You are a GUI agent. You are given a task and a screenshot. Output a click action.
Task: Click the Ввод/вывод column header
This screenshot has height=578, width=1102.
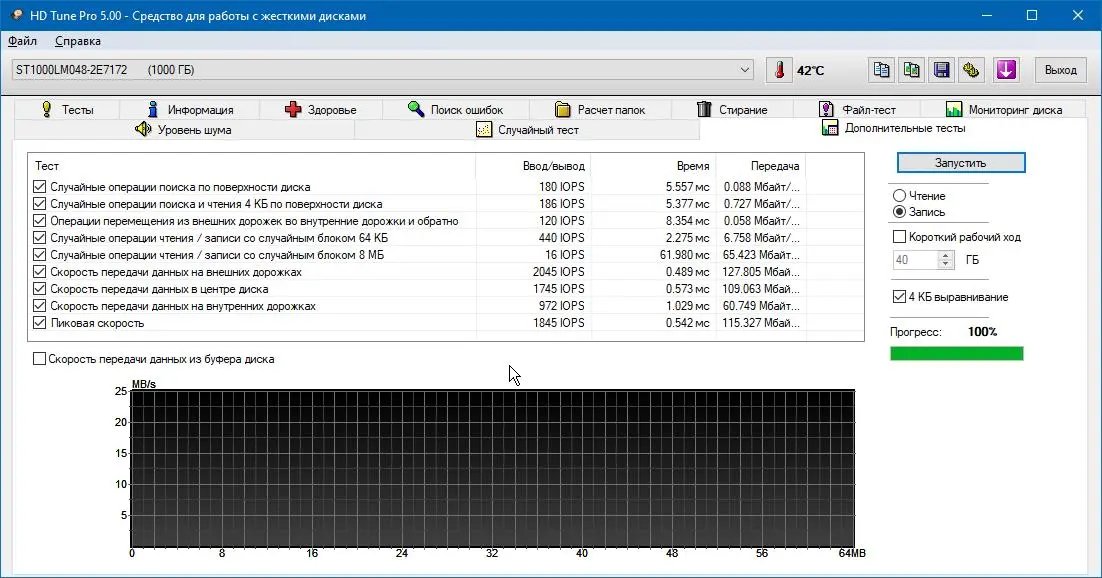coord(533,166)
